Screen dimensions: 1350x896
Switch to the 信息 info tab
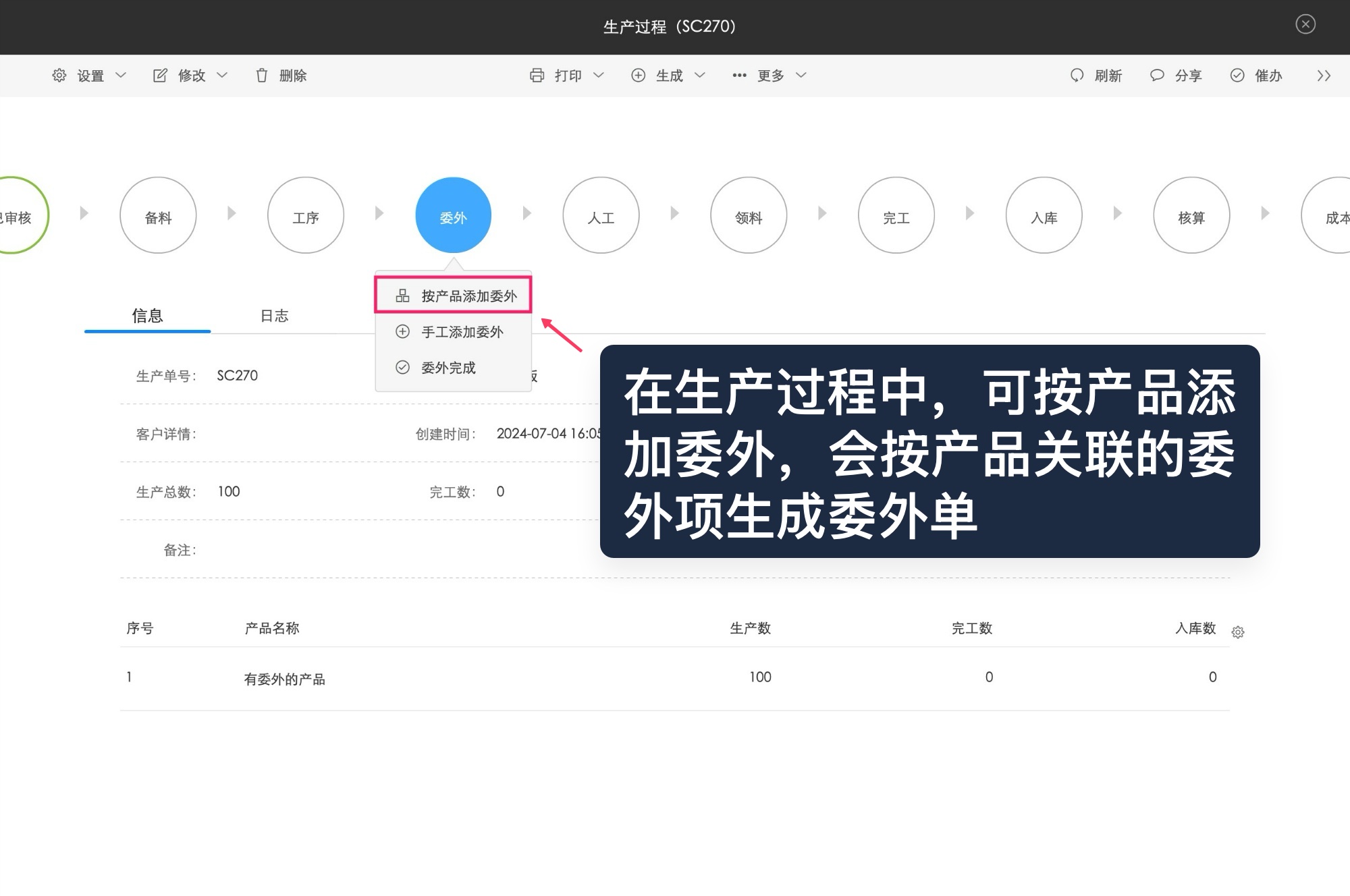click(146, 315)
